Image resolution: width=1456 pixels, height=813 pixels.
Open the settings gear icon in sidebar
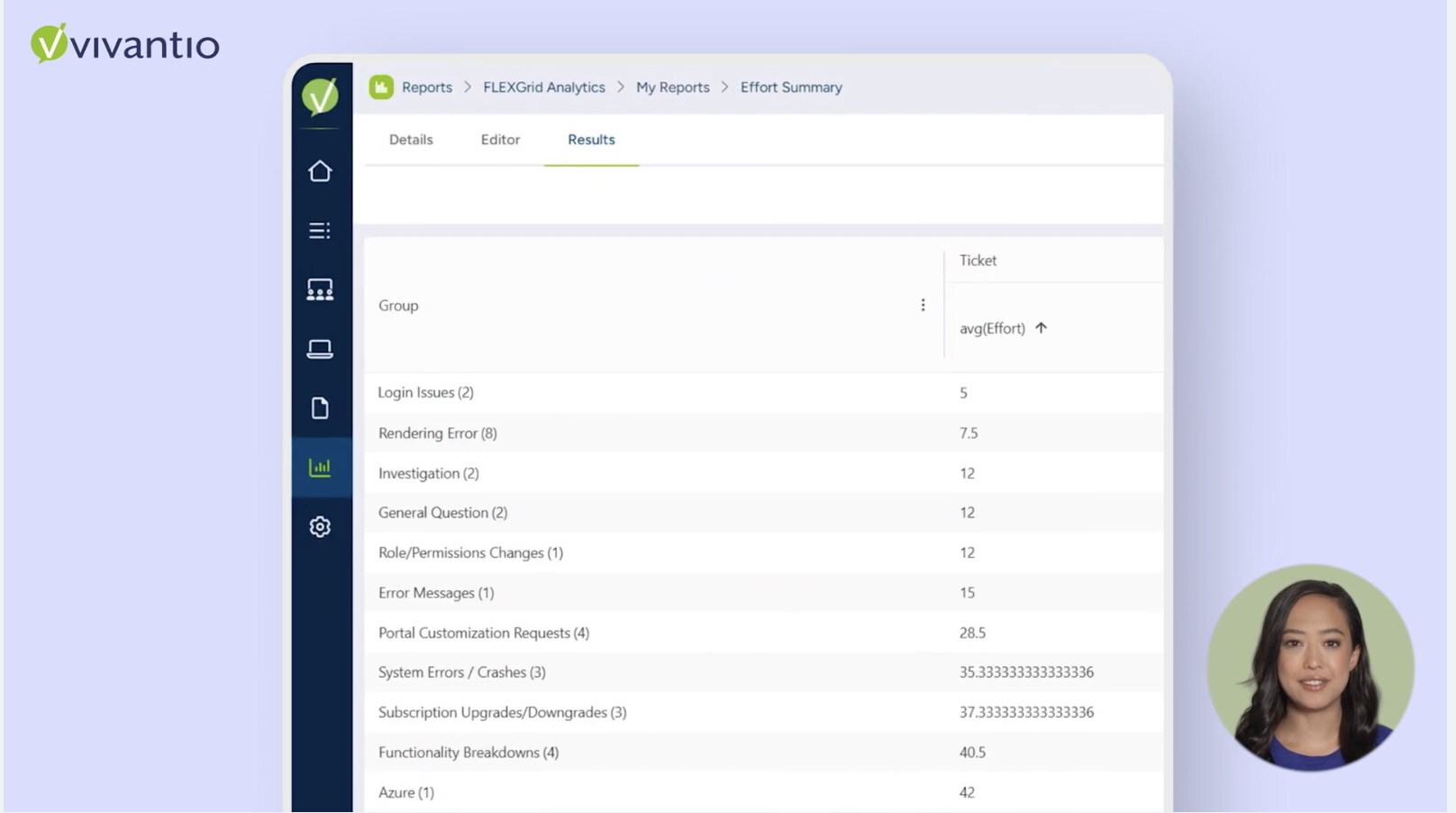pyautogui.click(x=320, y=526)
